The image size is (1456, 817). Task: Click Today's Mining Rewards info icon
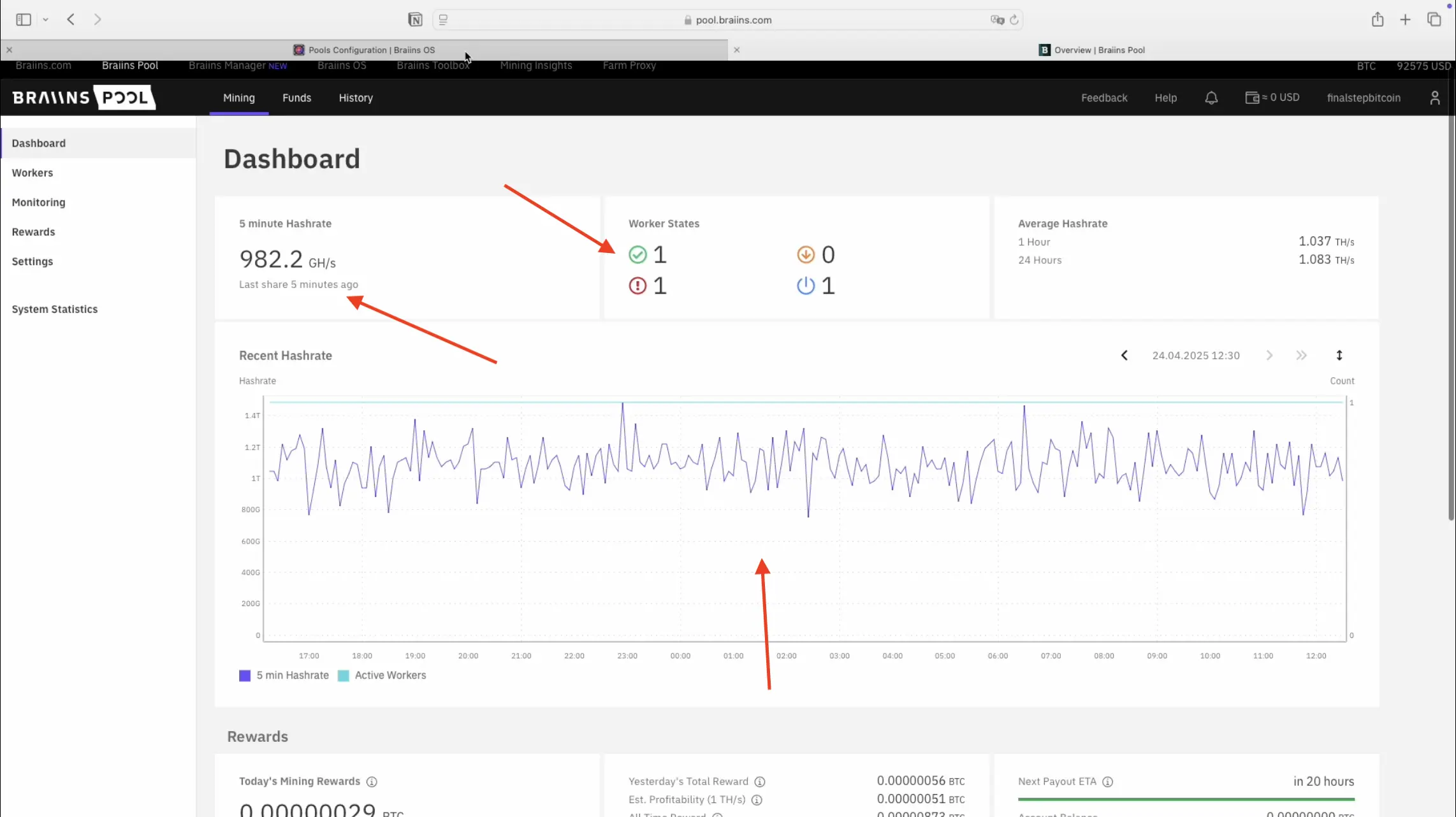(372, 782)
